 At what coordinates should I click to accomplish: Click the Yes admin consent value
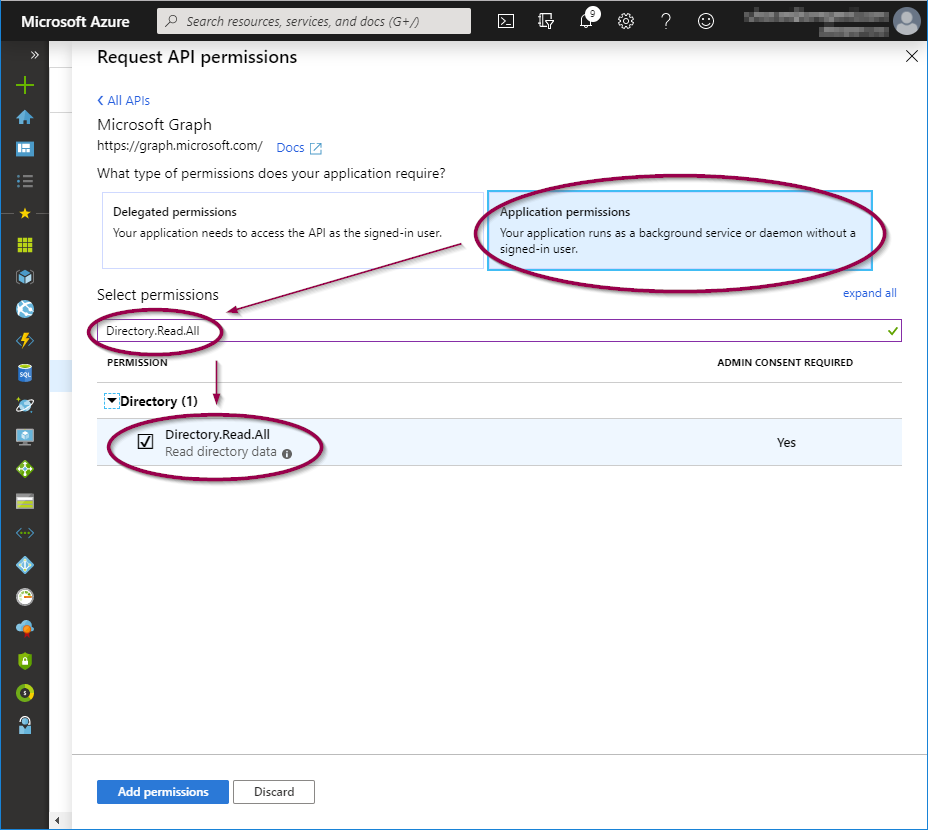tap(786, 443)
